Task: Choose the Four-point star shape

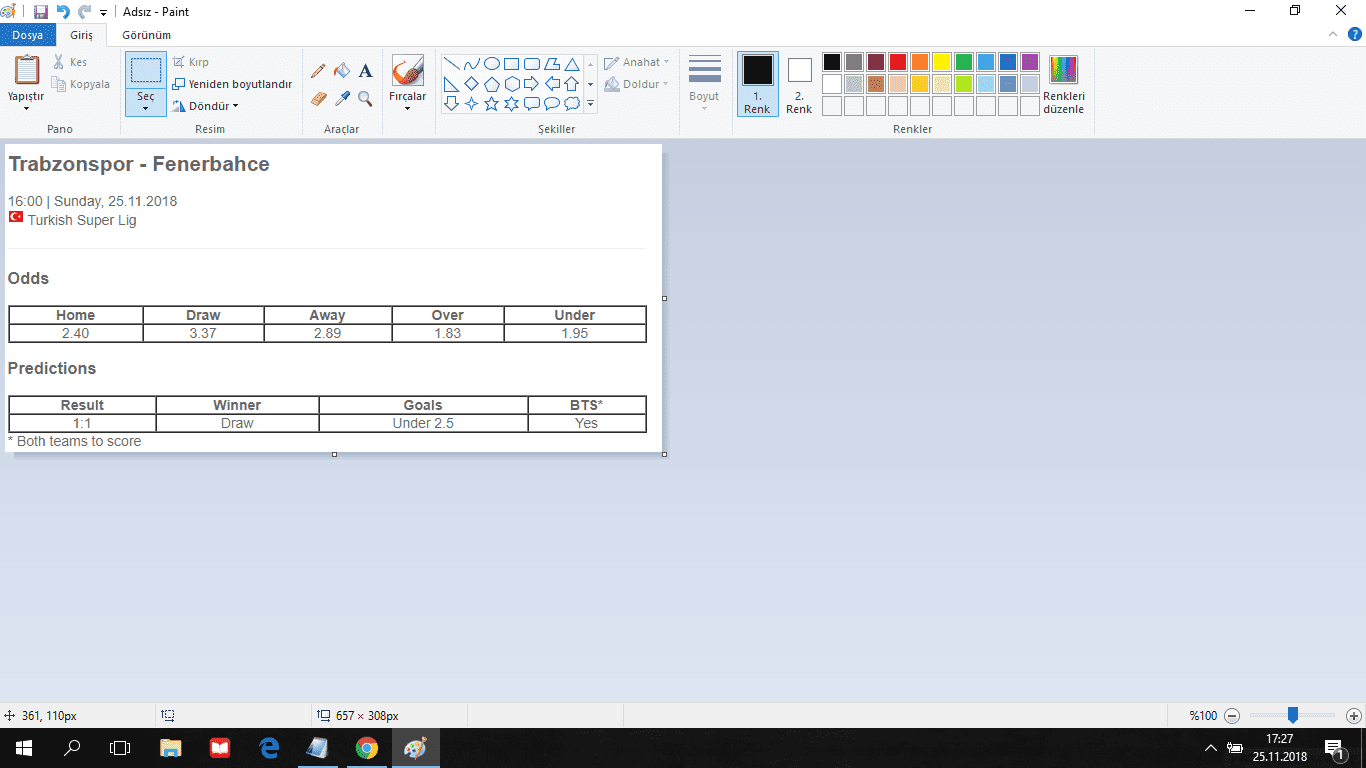Action: click(x=472, y=104)
